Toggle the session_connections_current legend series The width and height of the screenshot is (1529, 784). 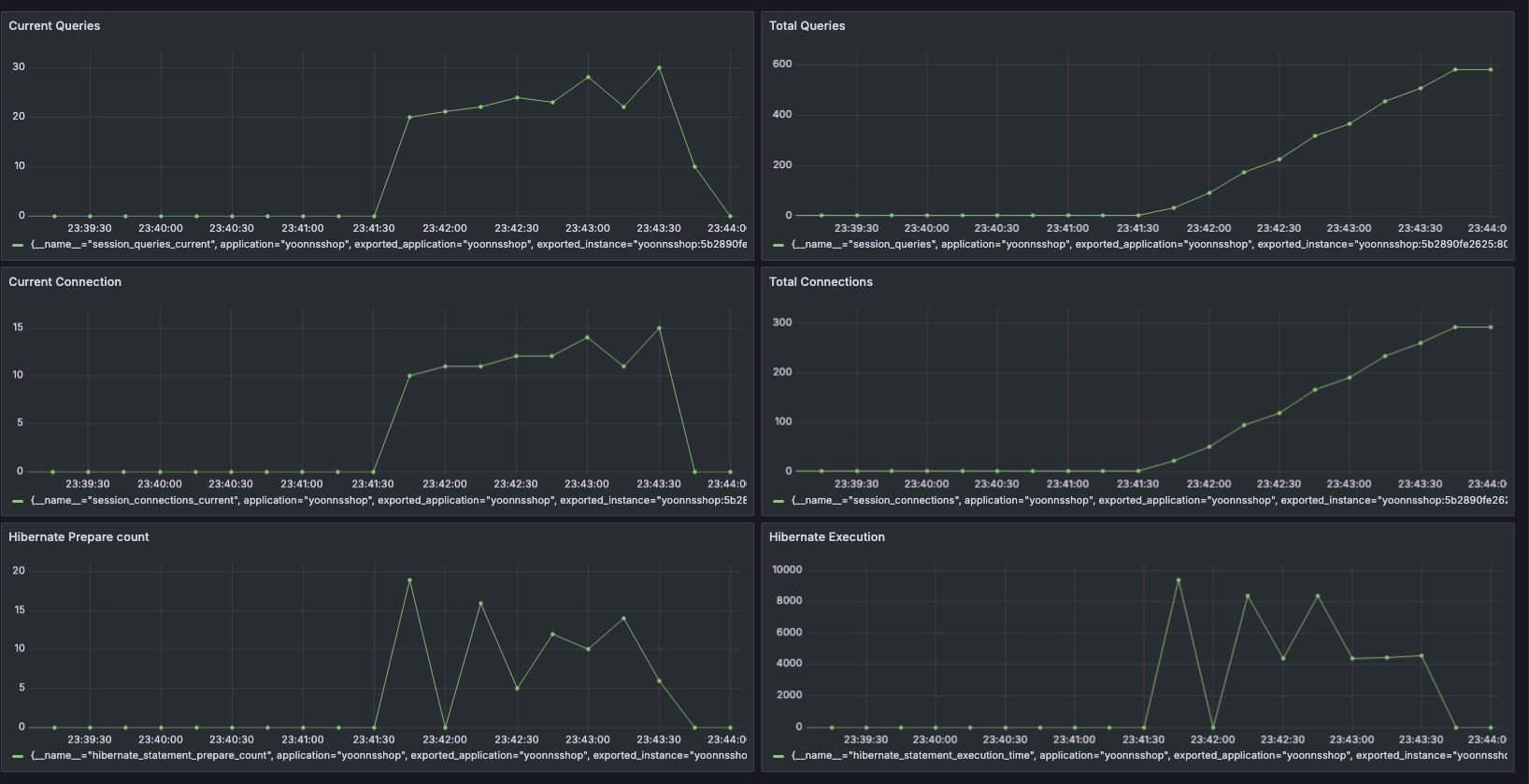[x=389, y=501]
